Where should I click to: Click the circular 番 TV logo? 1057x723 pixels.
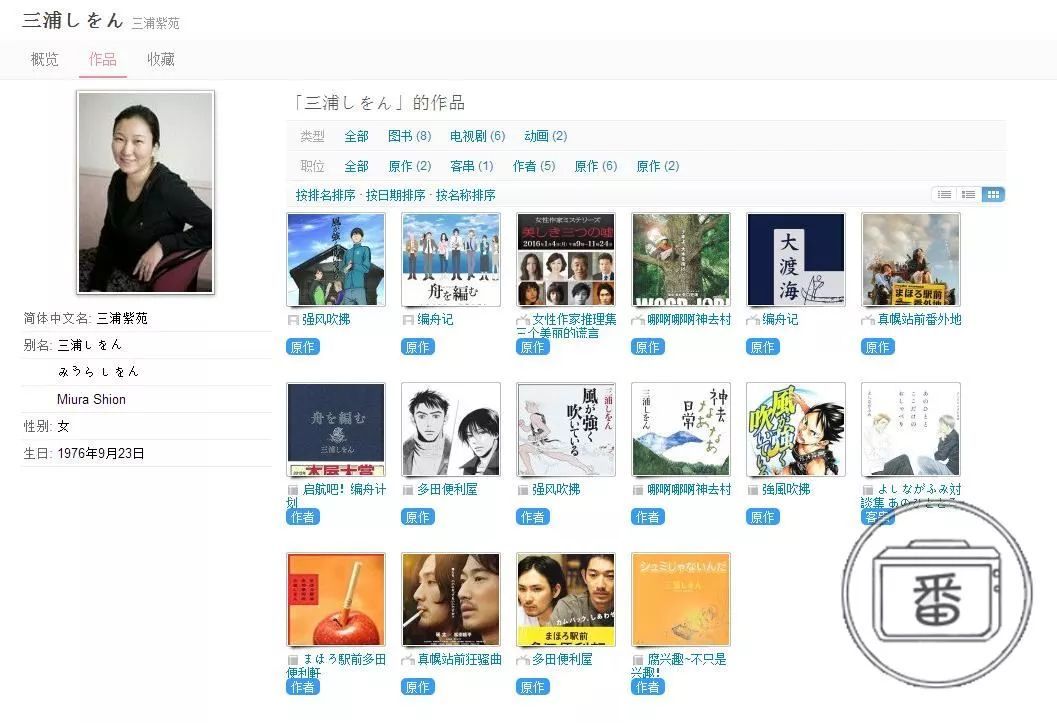click(936, 592)
